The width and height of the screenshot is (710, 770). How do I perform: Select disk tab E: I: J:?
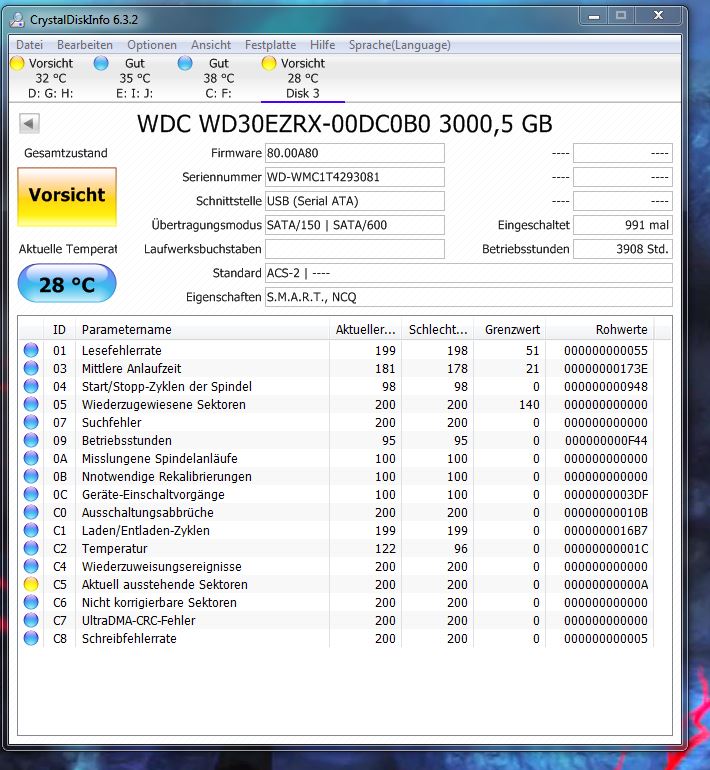135,78
